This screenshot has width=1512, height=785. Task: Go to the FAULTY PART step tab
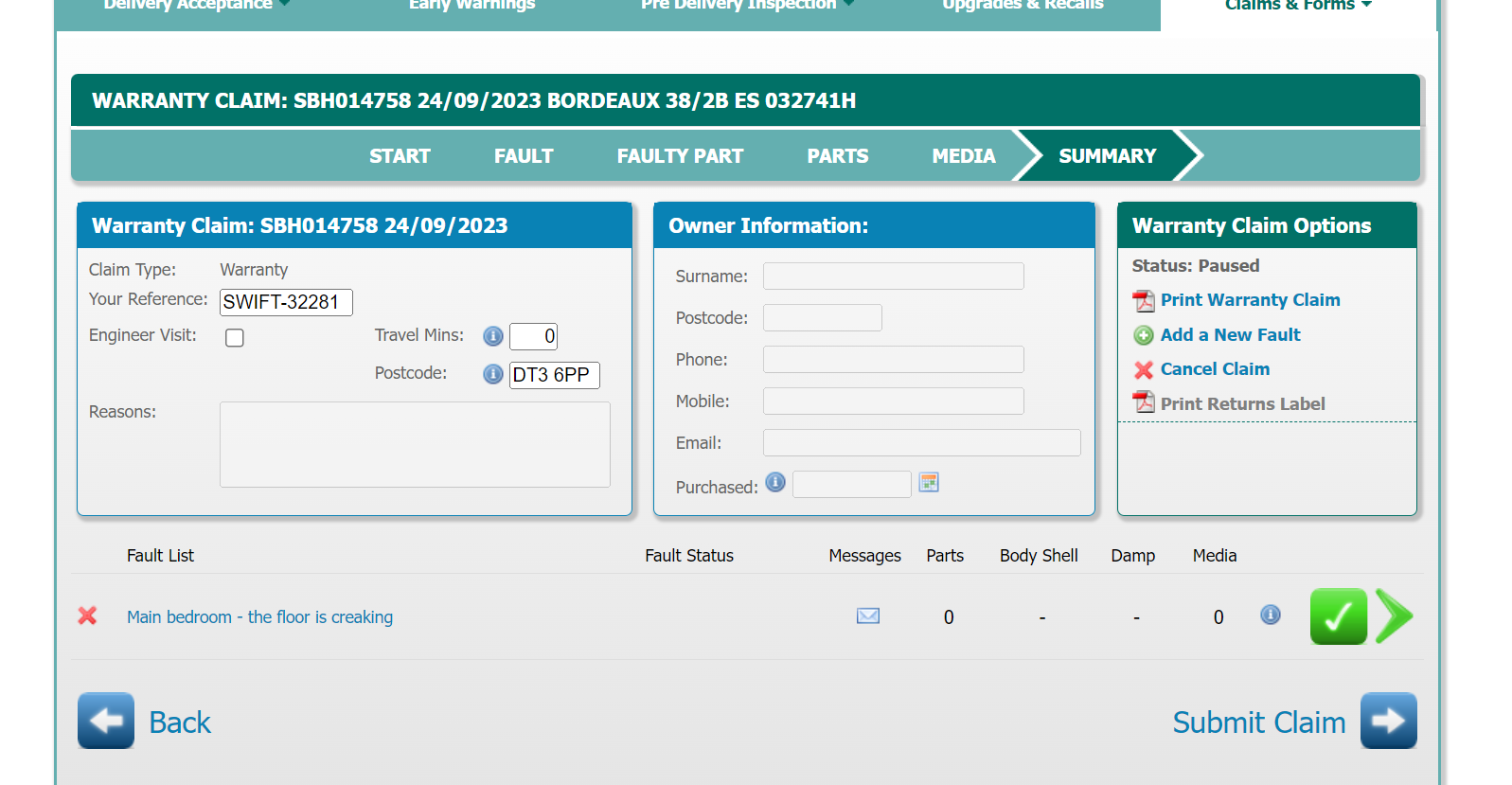pyautogui.click(x=680, y=156)
